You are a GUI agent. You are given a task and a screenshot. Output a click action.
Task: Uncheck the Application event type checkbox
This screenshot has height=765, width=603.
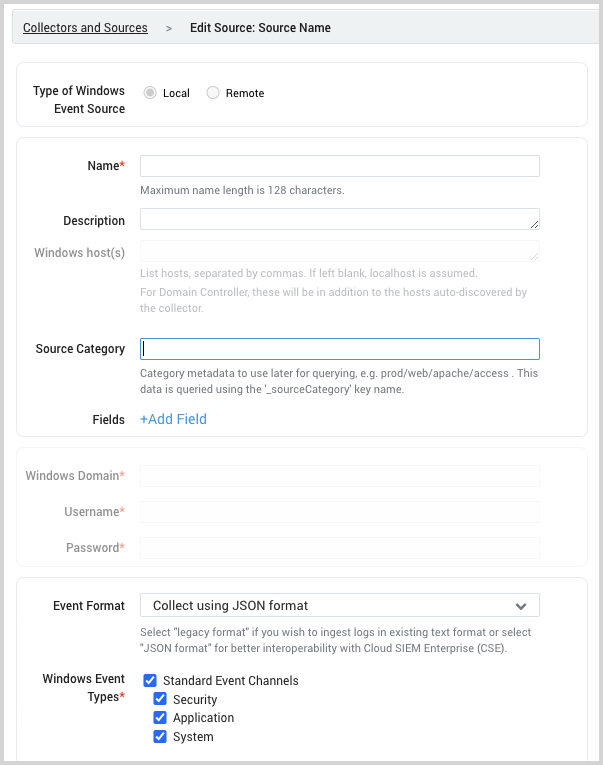coord(160,718)
